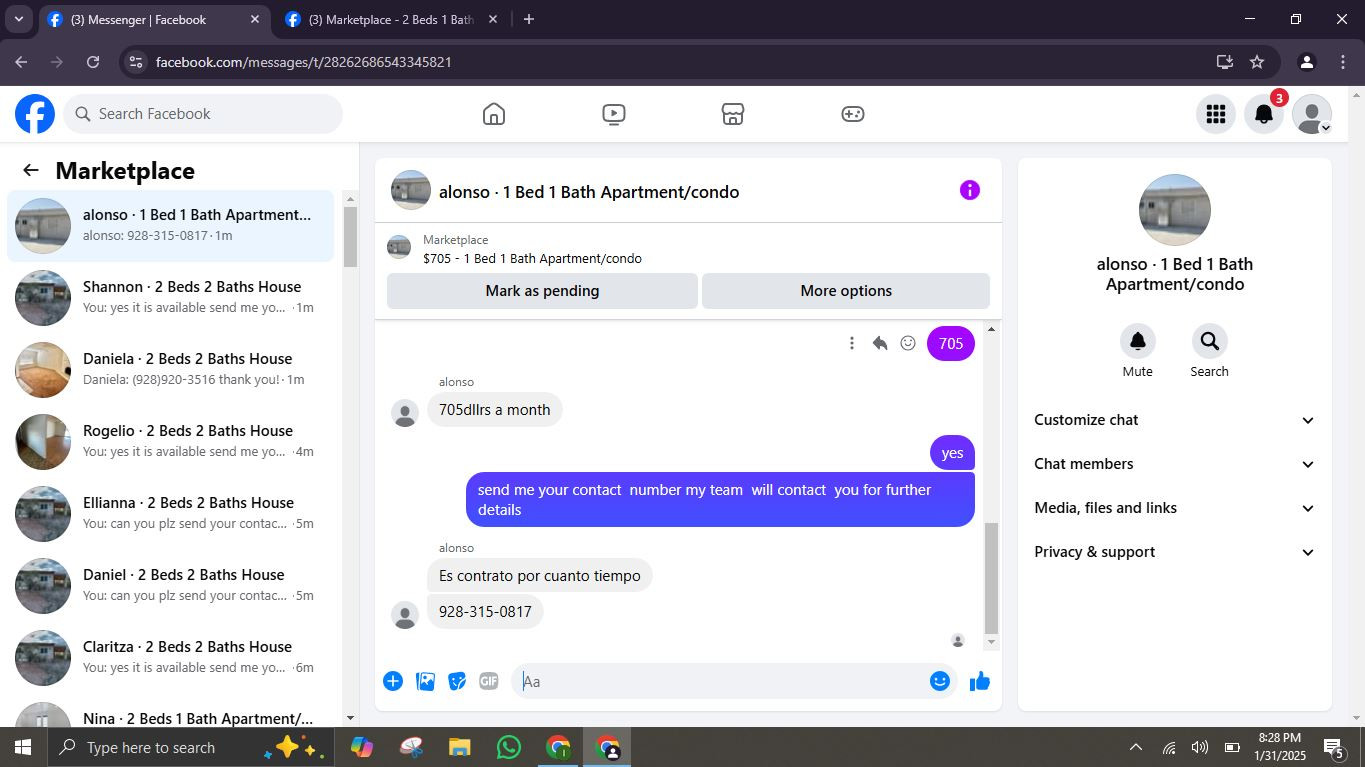This screenshot has width=1365, height=767.
Task: Open more attachment actions plus icon
Action: click(x=393, y=681)
